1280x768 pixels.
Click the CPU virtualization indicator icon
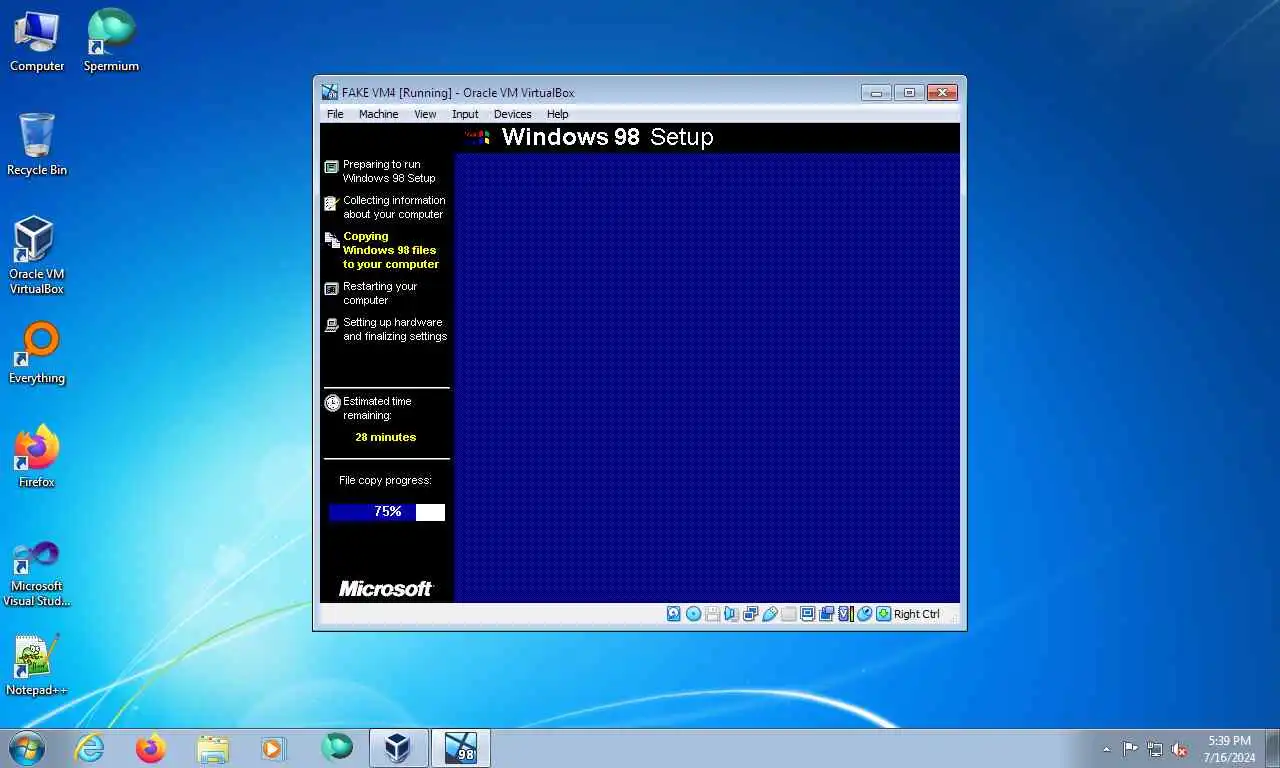point(845,614)
